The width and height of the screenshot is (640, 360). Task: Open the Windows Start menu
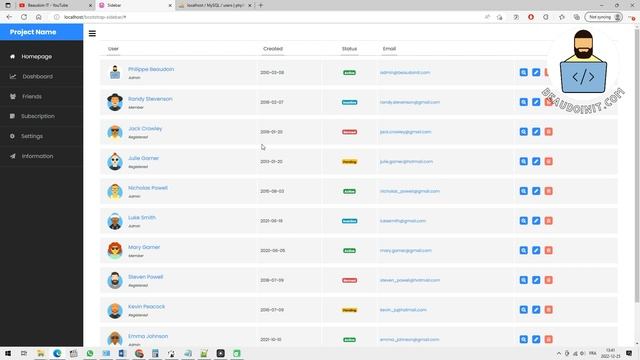[8, 353]
